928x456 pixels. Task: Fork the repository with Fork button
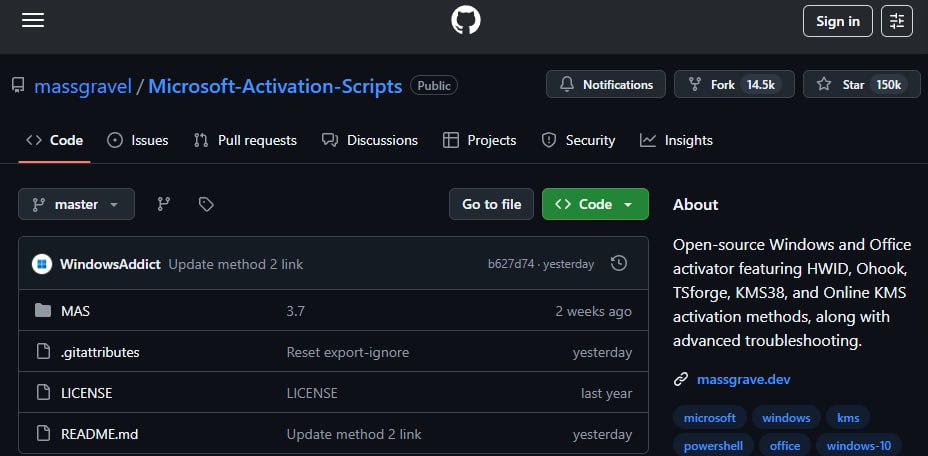click(x=734, y=85)
